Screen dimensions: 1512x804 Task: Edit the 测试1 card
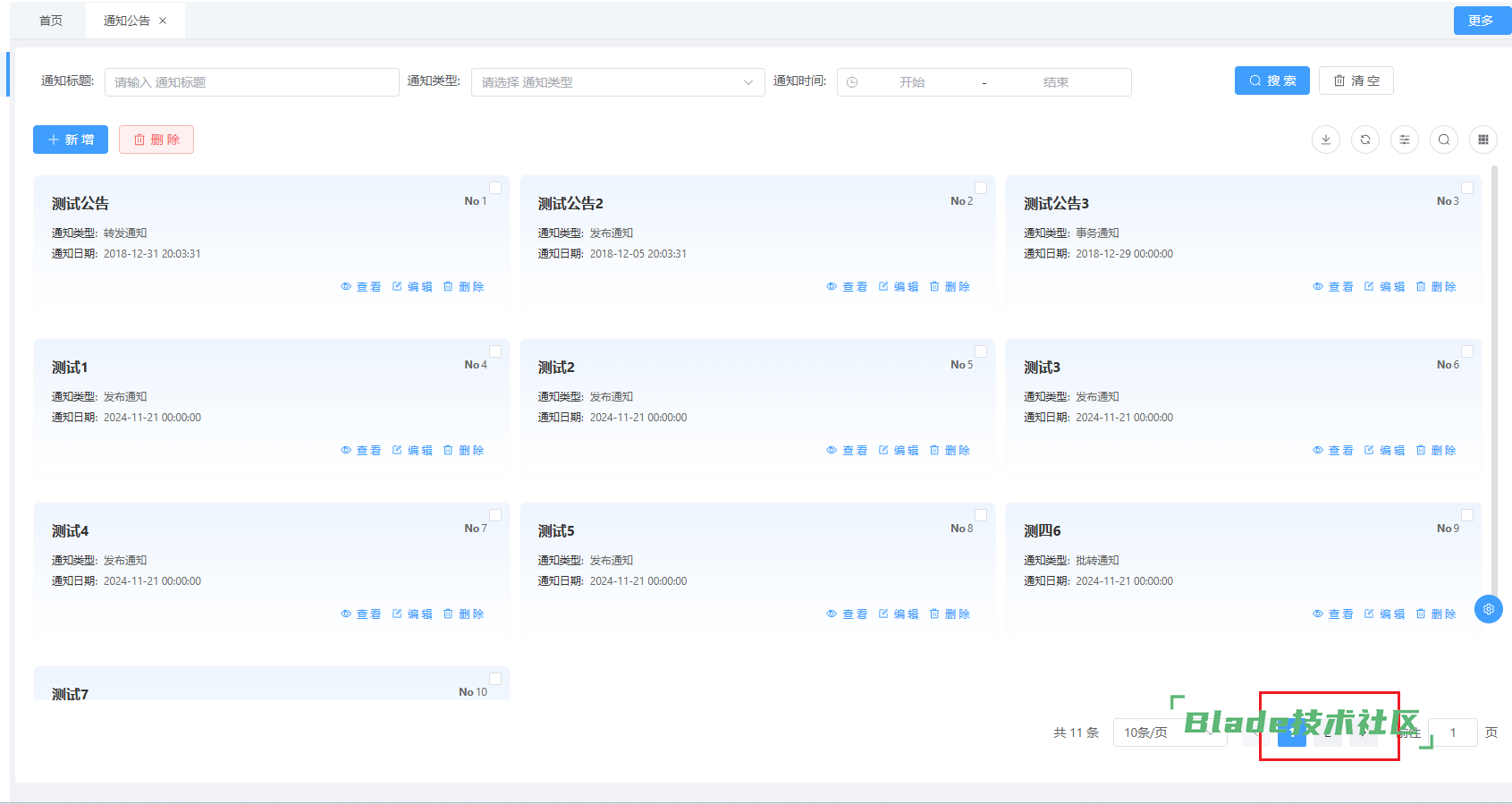(x=412, y=451)
